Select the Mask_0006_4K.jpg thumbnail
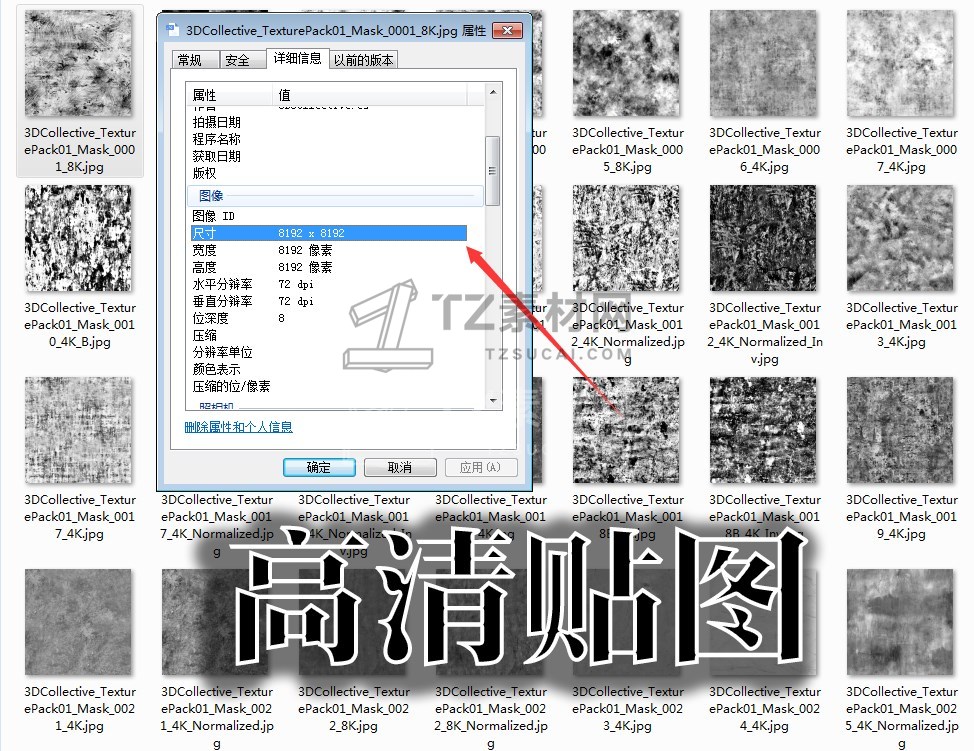 pyautogui.click(x=763, y=63)
